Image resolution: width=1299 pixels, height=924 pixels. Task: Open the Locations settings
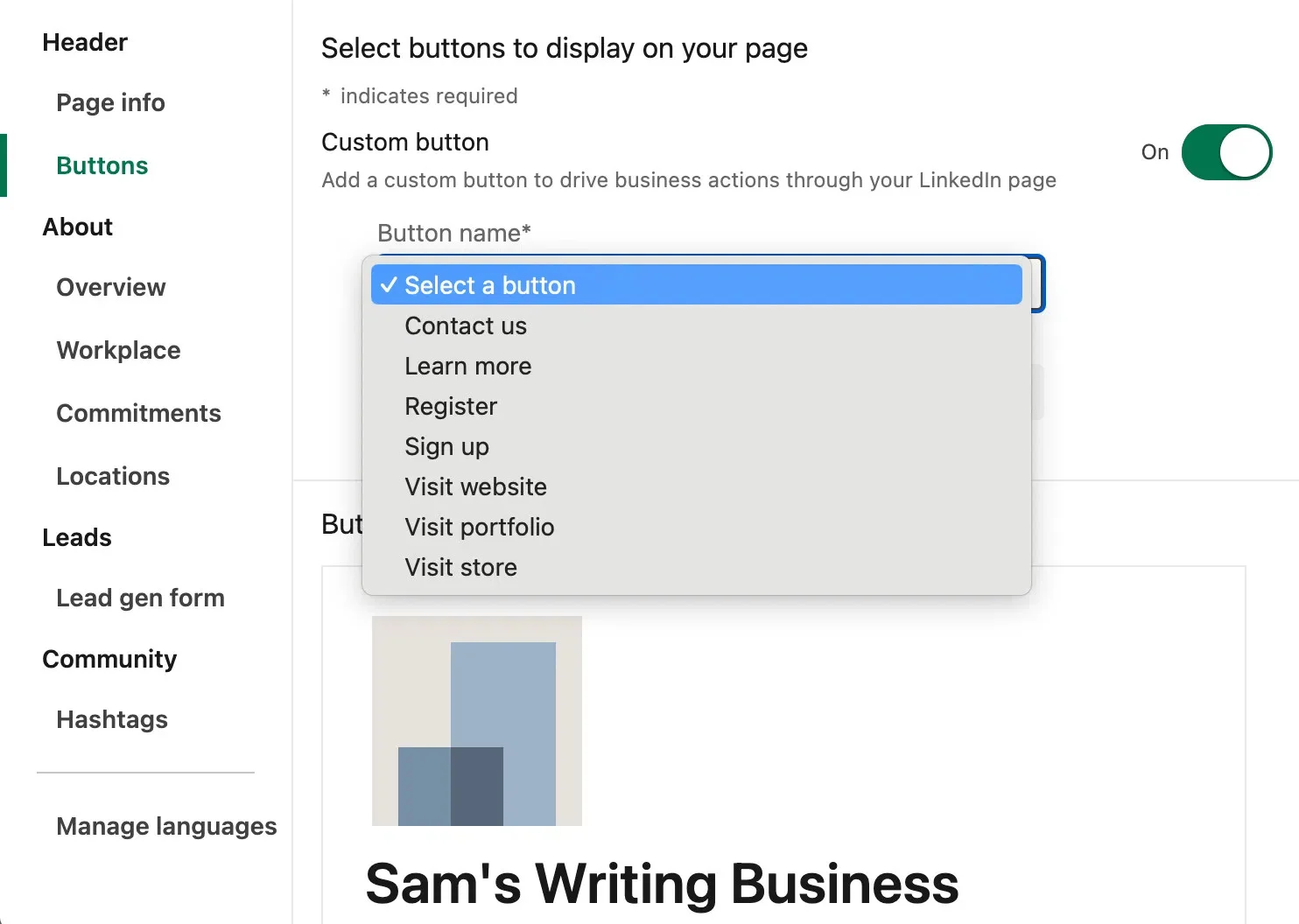click(112, 476)
